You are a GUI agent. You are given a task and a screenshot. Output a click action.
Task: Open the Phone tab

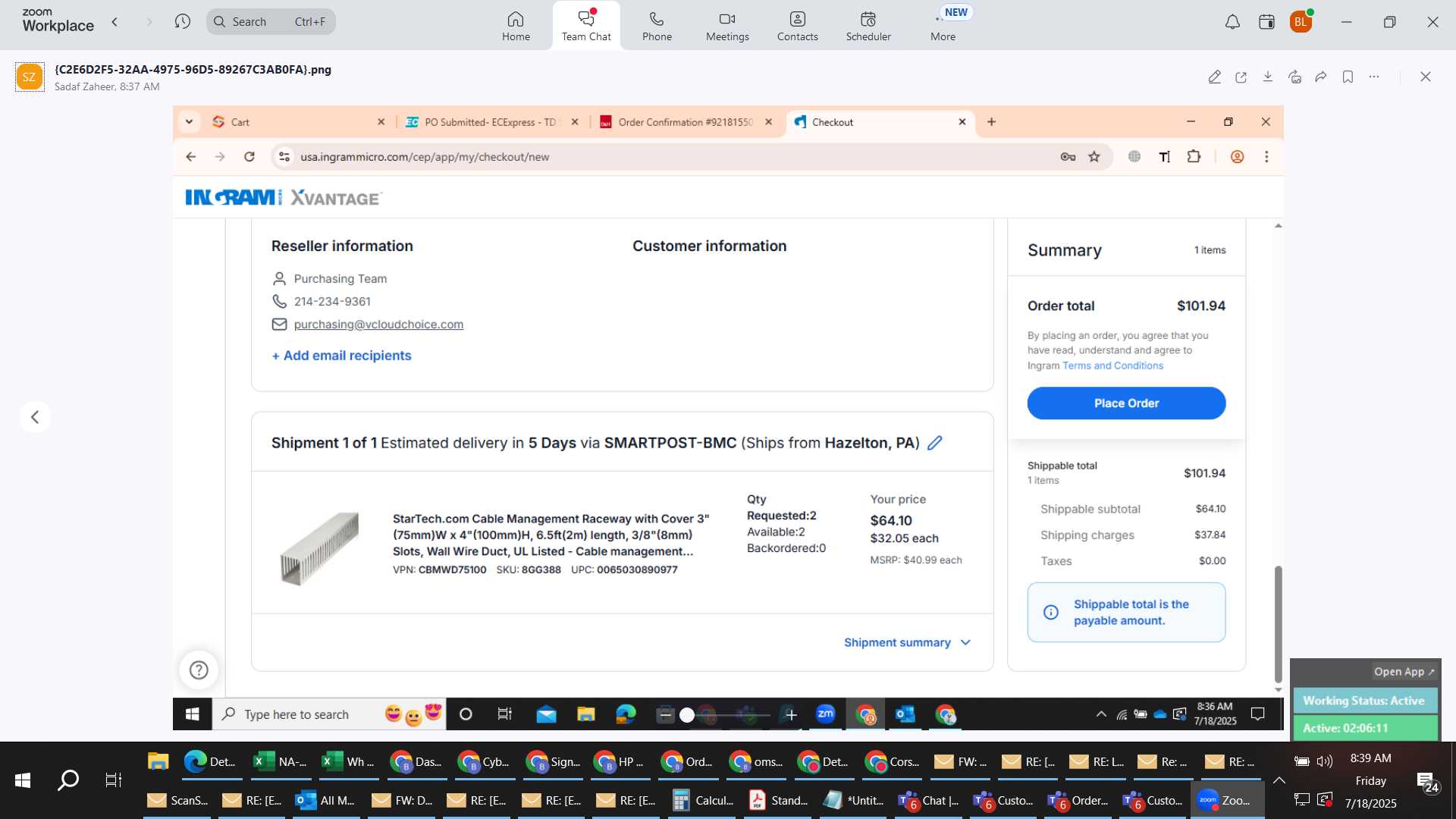[x=657, y=26]
